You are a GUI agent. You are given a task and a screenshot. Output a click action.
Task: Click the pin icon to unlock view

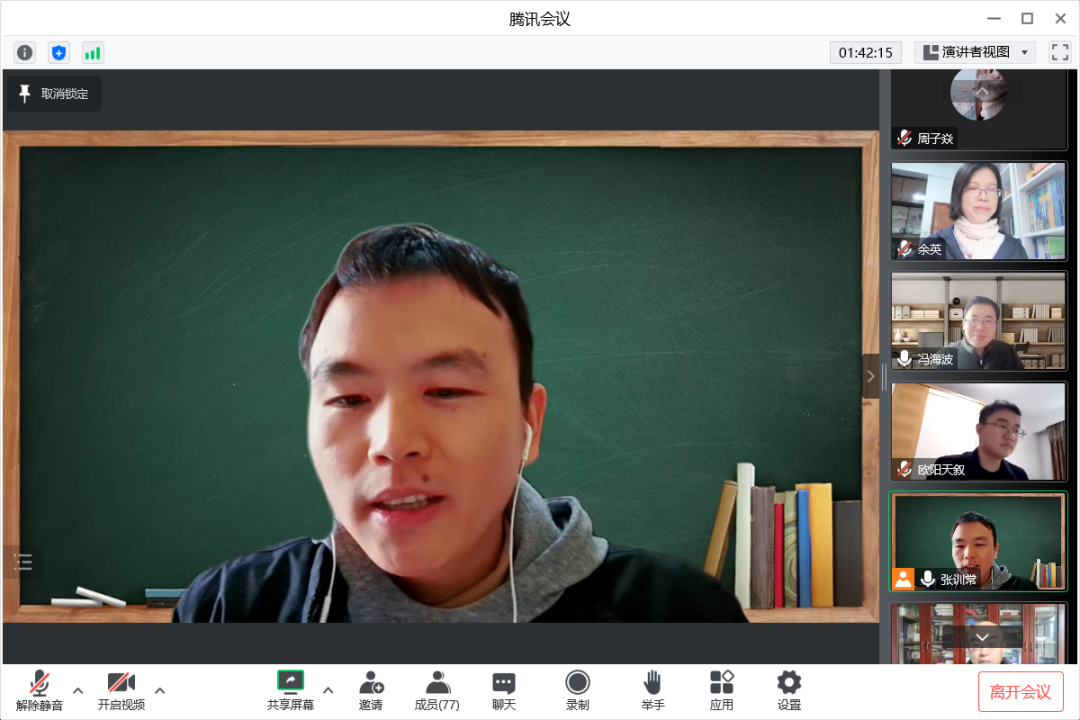25,94
